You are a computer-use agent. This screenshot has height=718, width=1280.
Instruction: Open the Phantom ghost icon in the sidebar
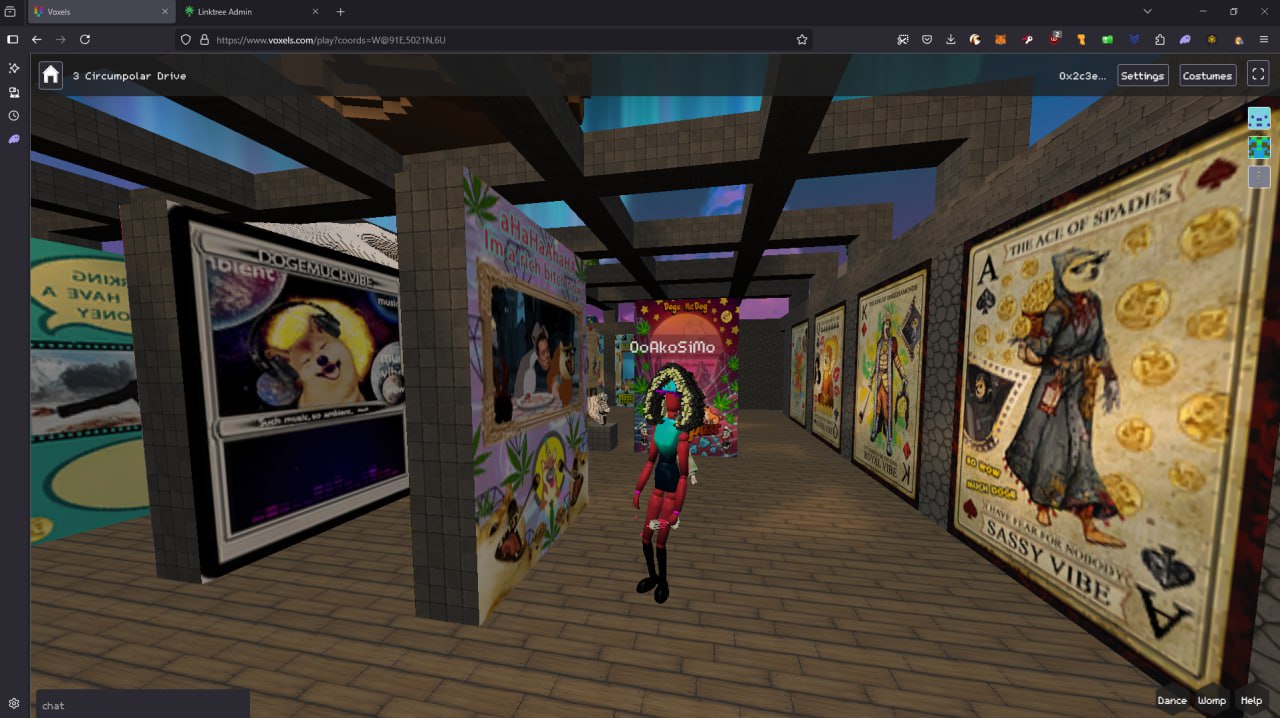click(14, 139)
